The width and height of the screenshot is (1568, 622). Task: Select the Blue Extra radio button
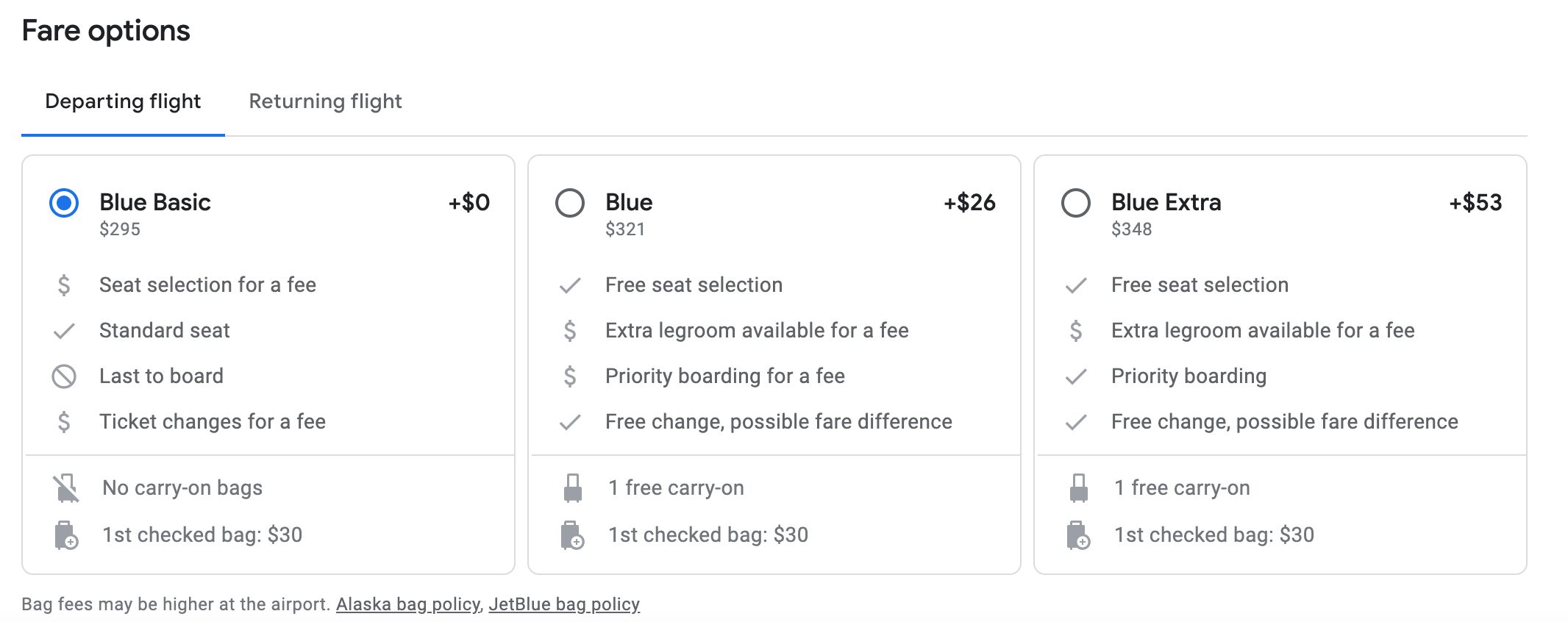point(1076,203)
